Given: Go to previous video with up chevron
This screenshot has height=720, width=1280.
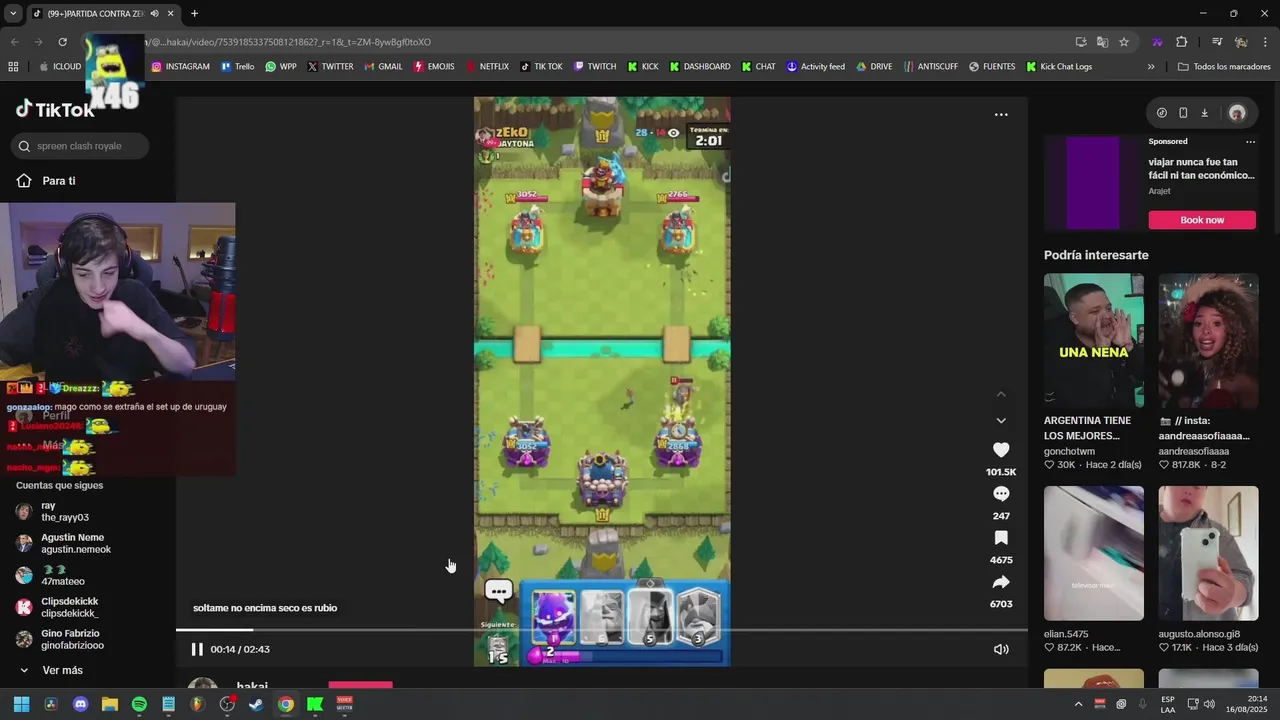Looking at the screenshot, I should pos(1001,394).
